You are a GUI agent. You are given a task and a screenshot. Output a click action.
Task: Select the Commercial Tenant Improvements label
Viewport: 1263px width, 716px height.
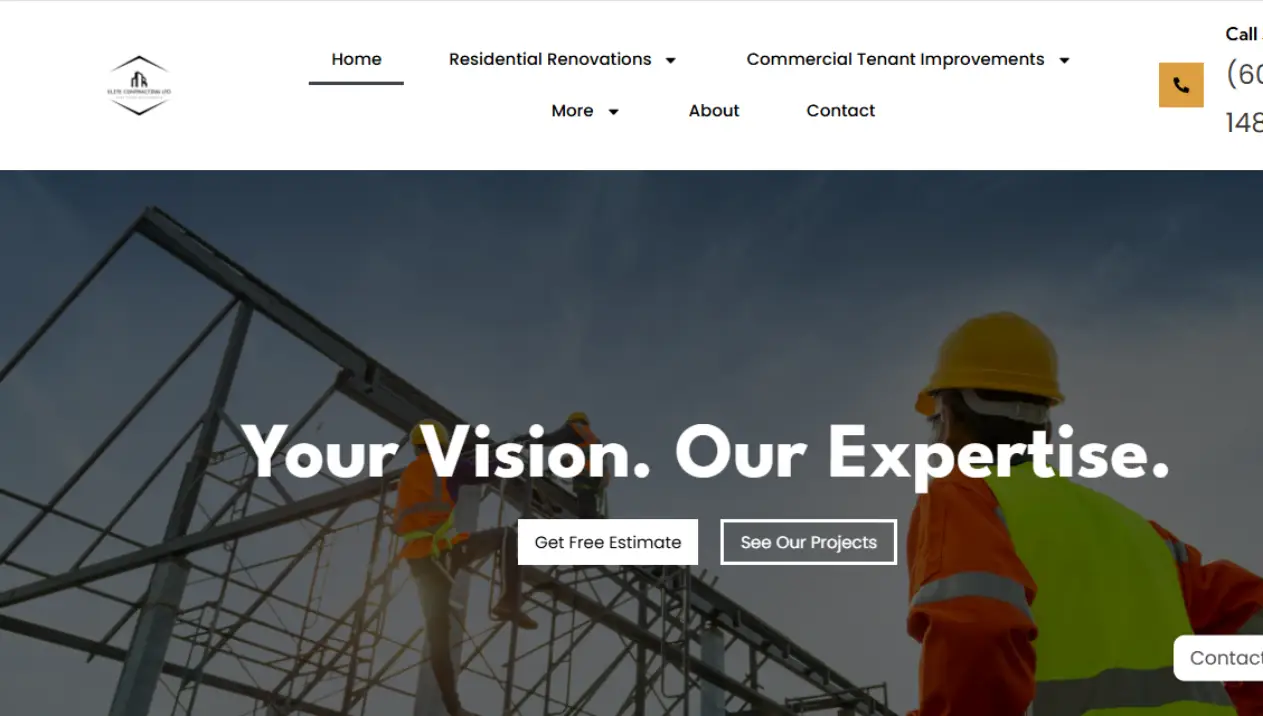pyautogui.click(x=895, y=59)
